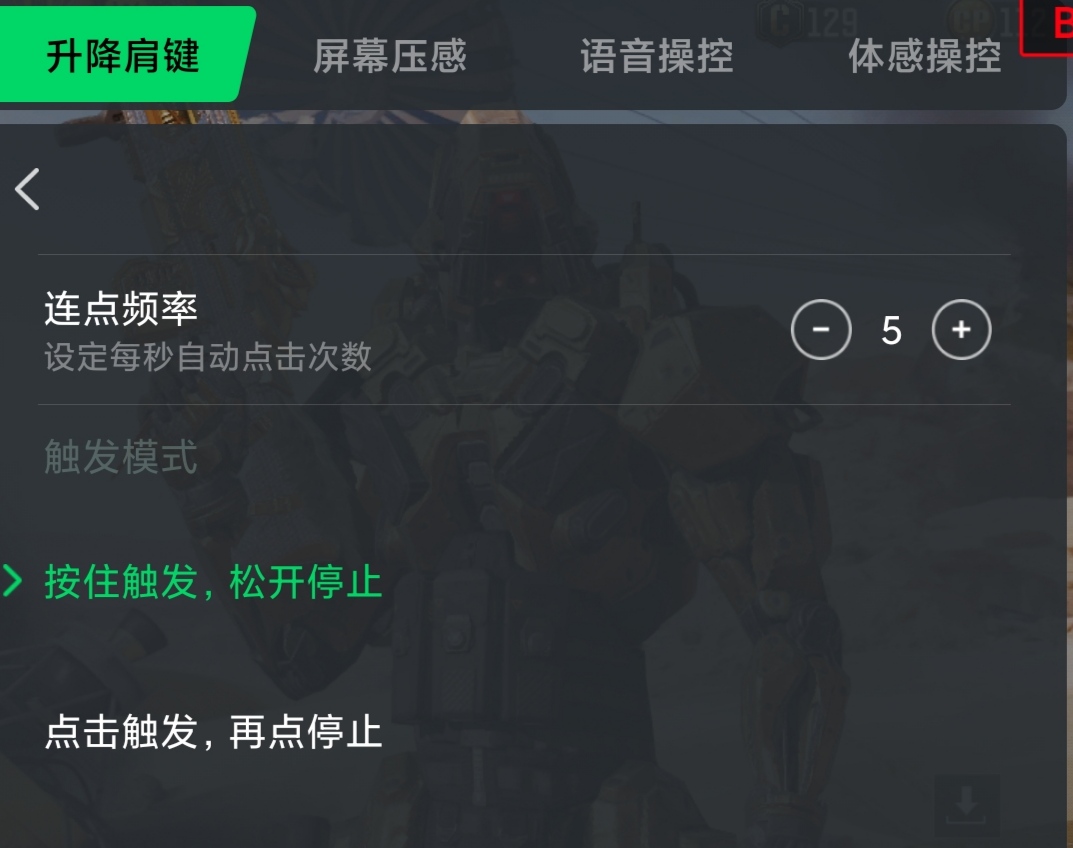This screenshot has height=848, width=1073.
Task: Switch to the 体感操控 tab
Action: pos(925,55)
